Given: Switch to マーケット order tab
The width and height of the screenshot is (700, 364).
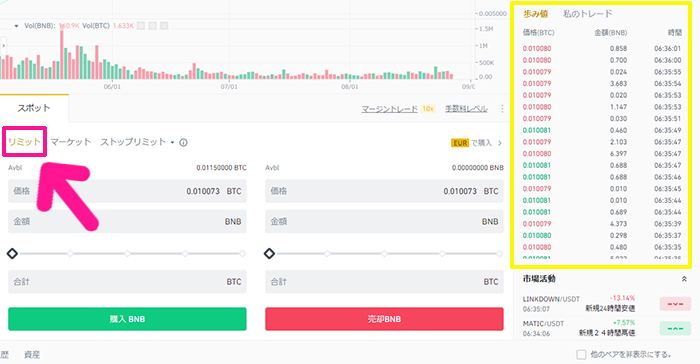Looking at the screenshot, I should tap(71, 142).
